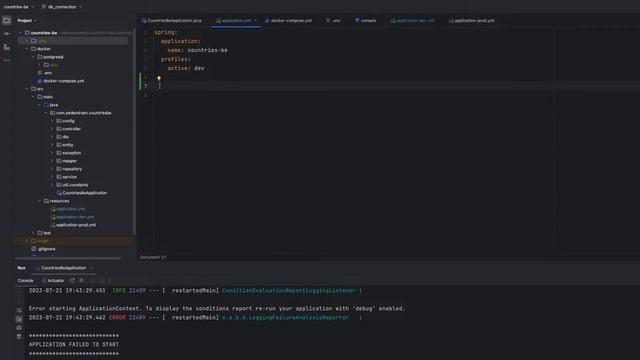Image resolution: width=640 pixels, height=360 pixels.
Task: Collapse the docker folder
Action: coord(27,49)
